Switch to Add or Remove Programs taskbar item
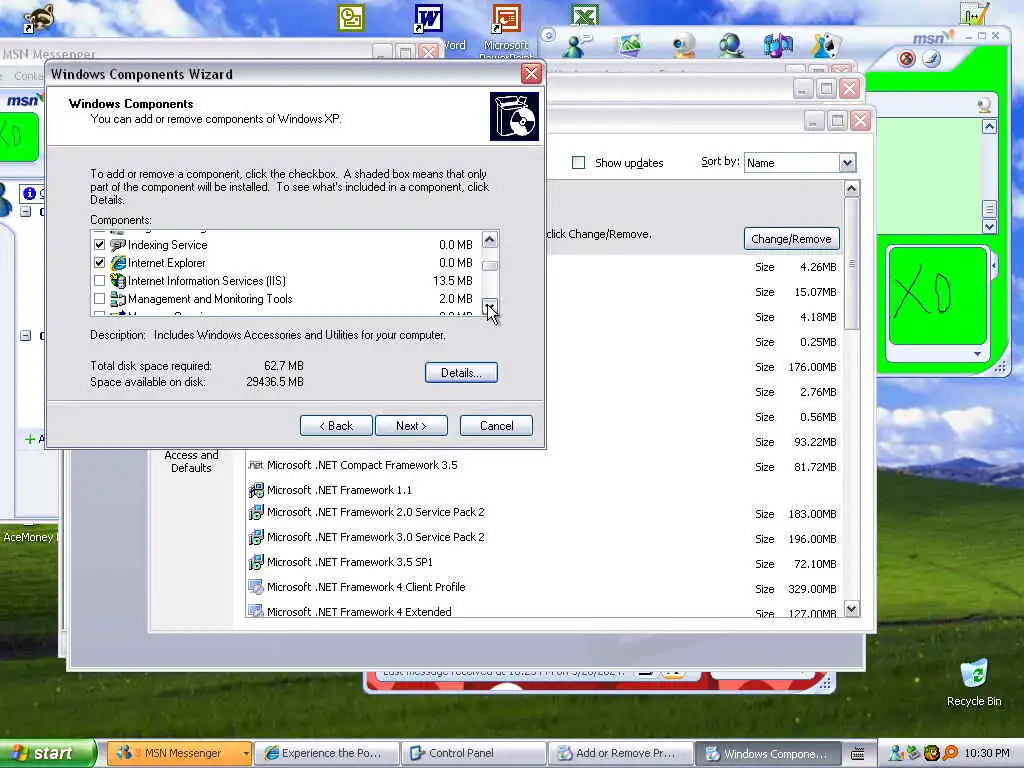The height and width of the screenshot is (768, 1024). point(620,753)
